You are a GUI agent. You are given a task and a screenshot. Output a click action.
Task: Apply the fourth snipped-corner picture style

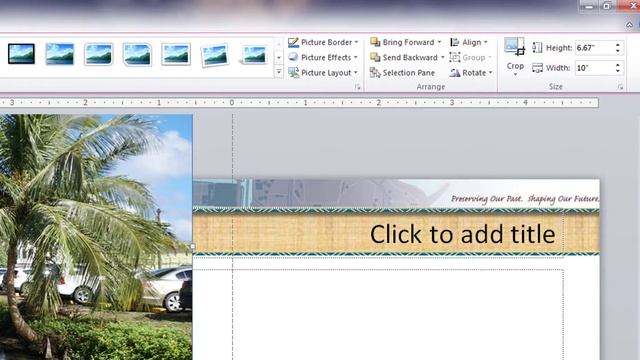click(137, 54)
